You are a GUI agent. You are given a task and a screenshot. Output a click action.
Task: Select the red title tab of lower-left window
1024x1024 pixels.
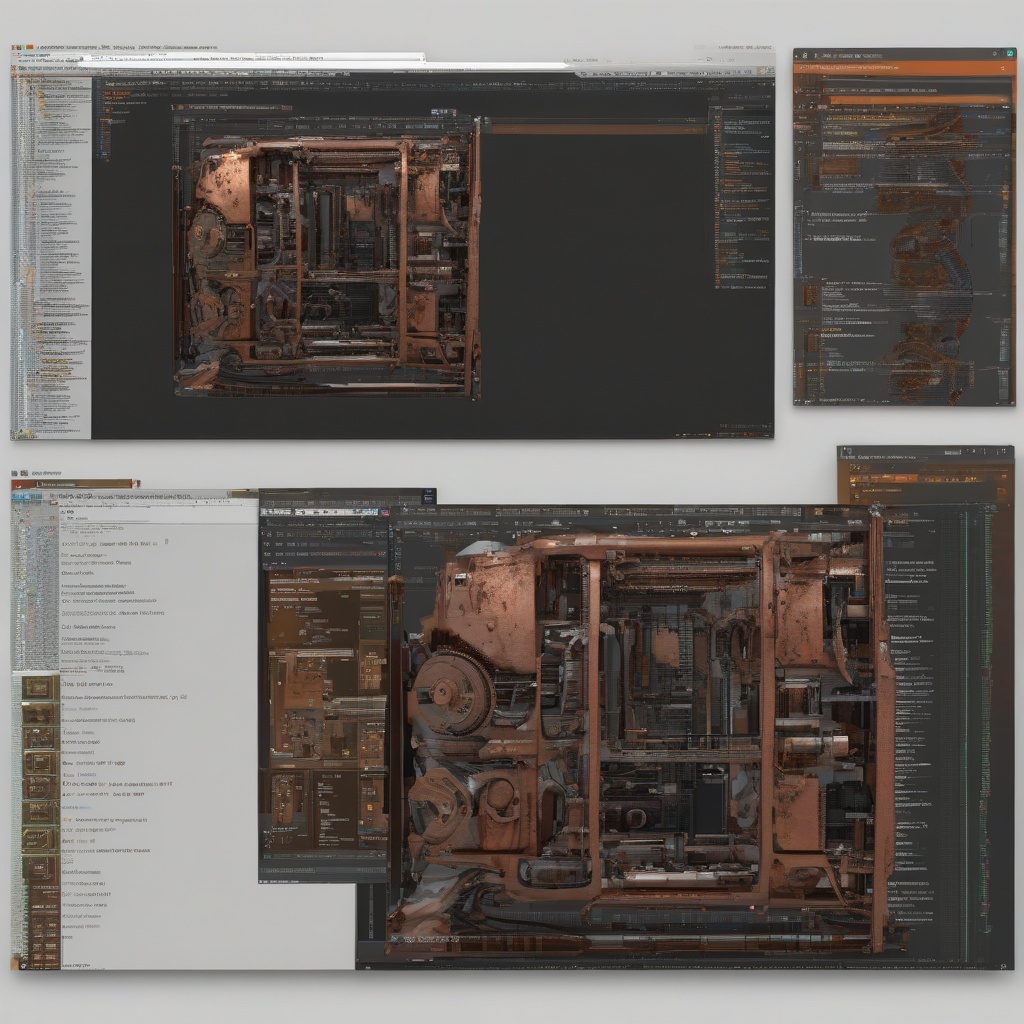click(x=75, y=484)
